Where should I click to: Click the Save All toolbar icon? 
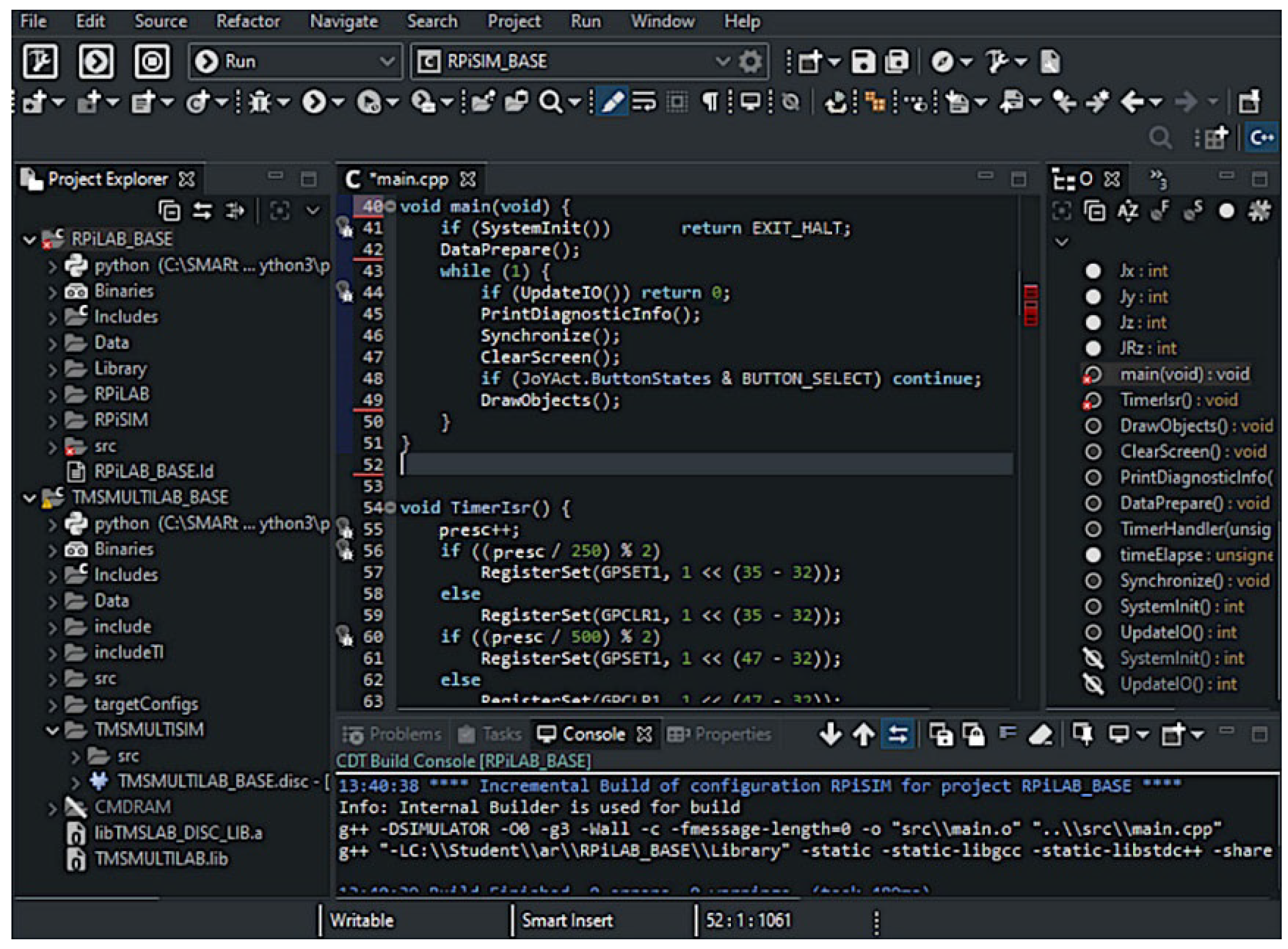(896, 61)
